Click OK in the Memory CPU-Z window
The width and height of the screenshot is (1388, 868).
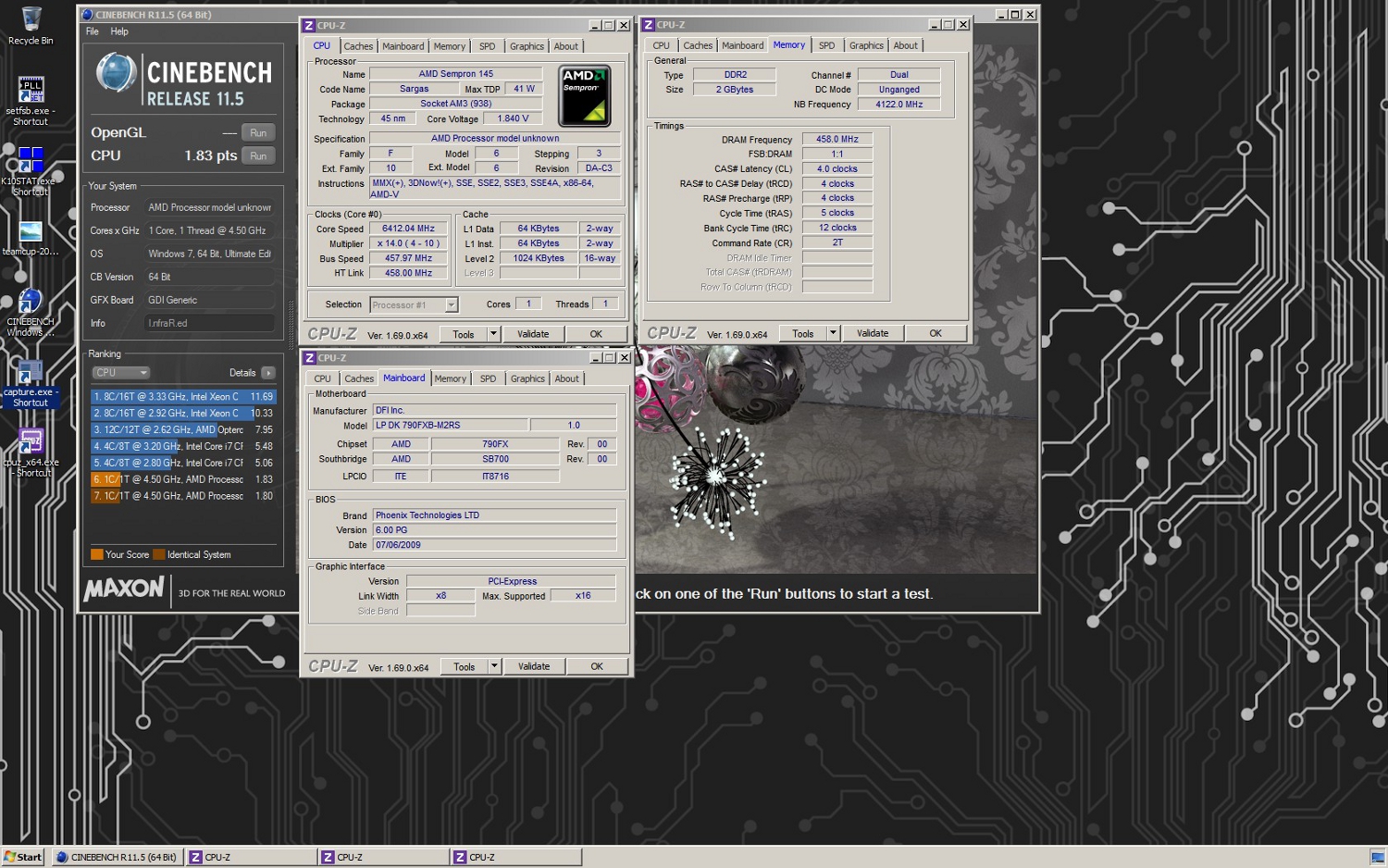coord(936,333)
